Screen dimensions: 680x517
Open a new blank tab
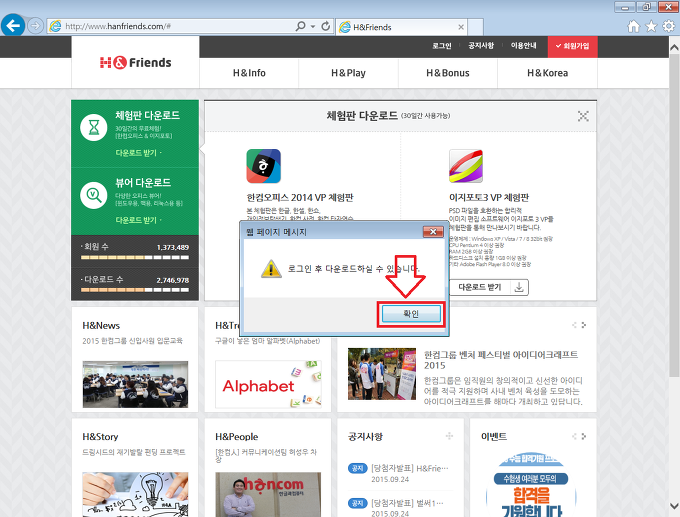476,27
